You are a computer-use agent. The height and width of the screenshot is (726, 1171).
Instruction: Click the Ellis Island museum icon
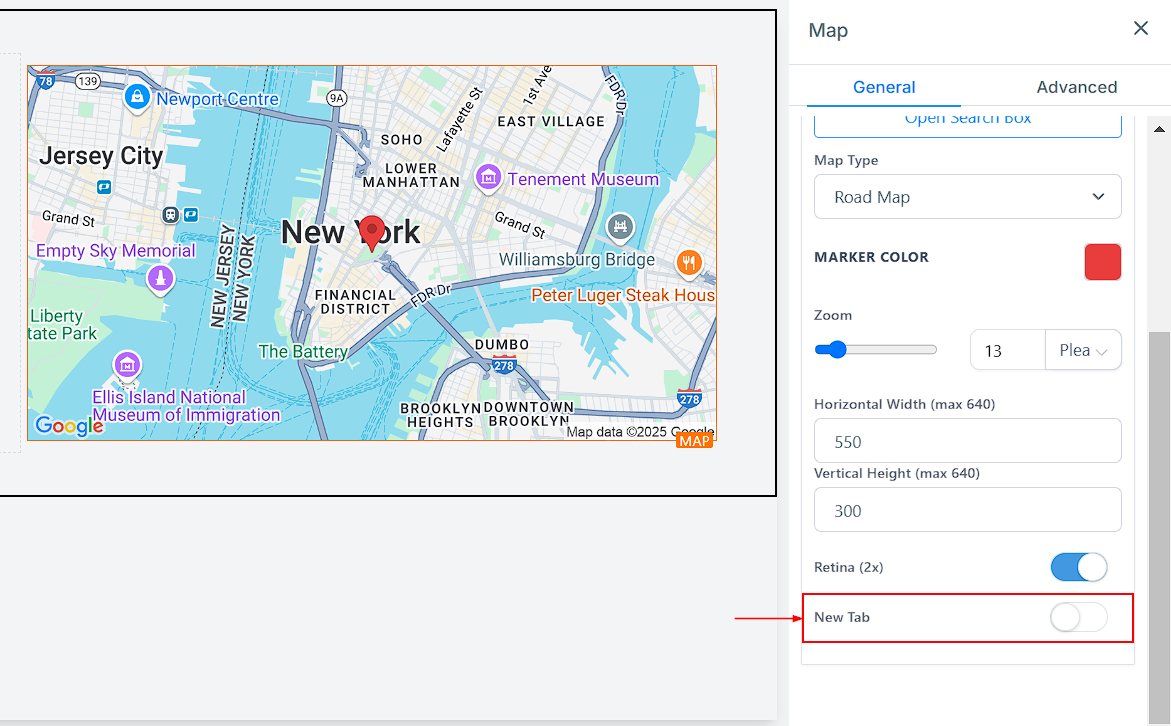tap(127, 365)
